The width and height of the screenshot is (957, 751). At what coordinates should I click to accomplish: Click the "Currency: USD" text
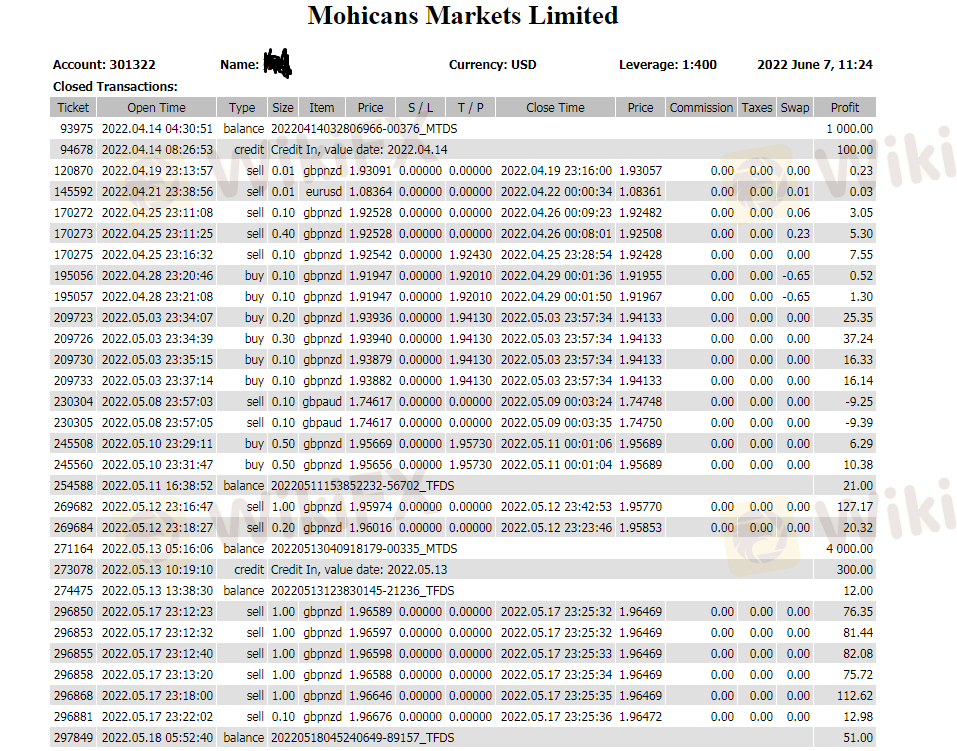[493, 65]
